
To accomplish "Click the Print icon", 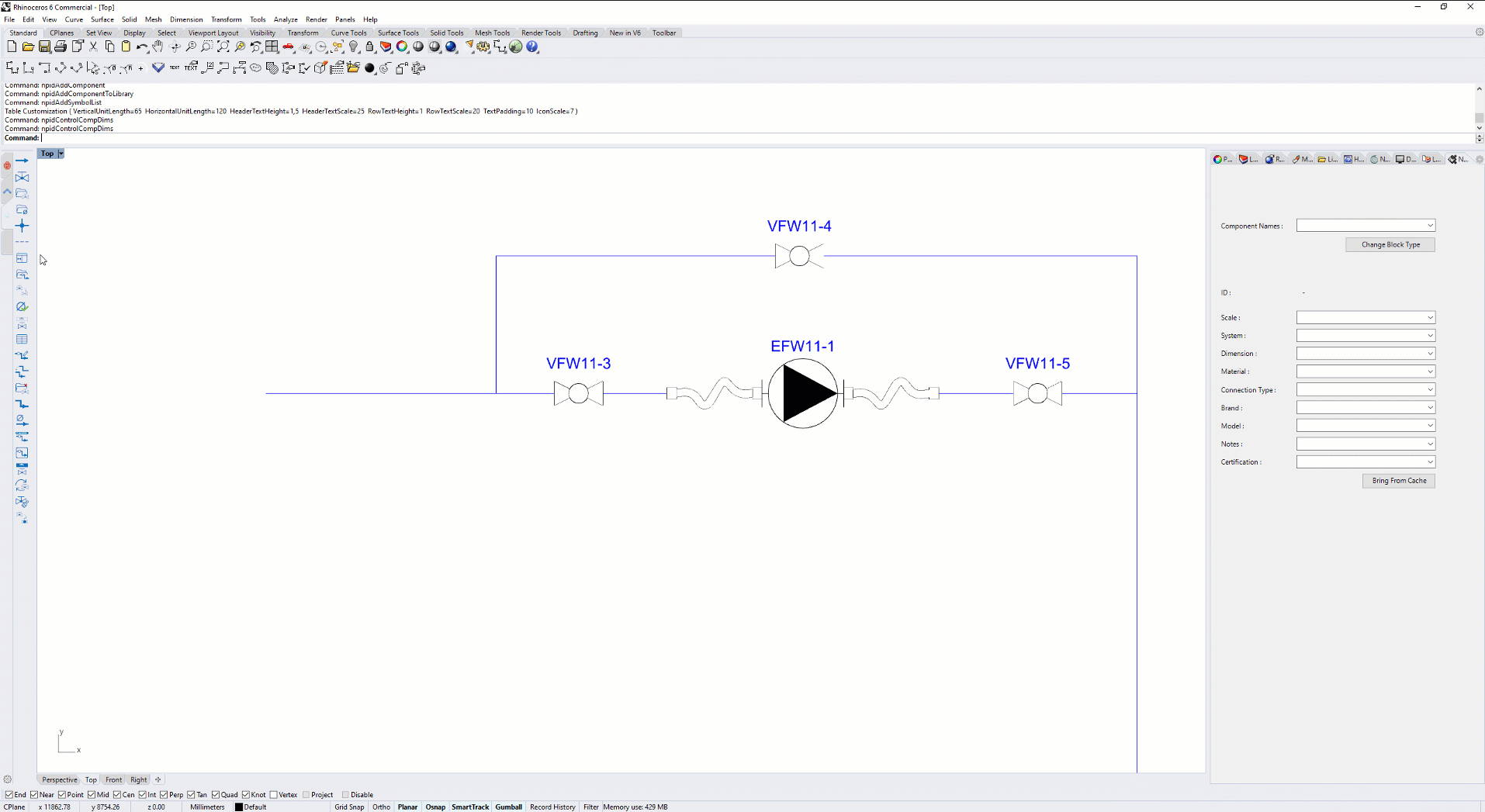I will [x=61, y=47].
